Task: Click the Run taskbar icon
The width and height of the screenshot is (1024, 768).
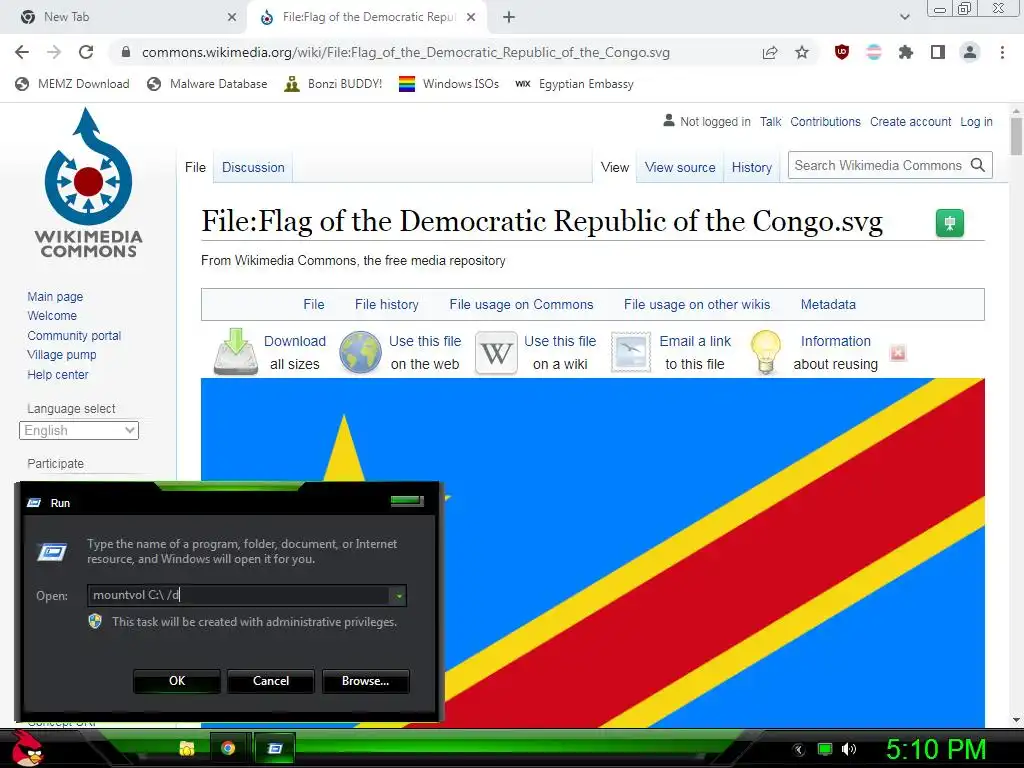Action: (275, 748)
